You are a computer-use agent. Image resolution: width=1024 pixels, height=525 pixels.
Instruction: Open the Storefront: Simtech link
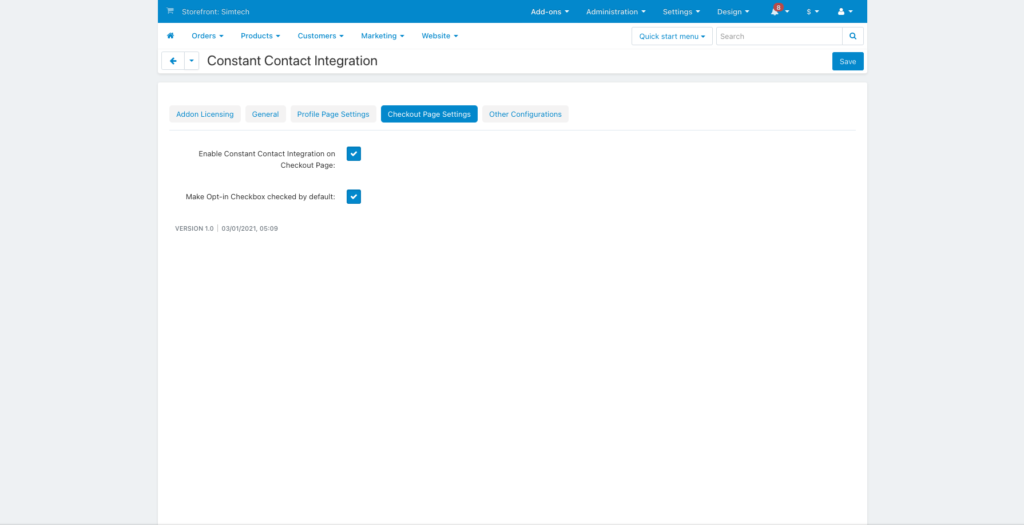(x=216, y=12)
